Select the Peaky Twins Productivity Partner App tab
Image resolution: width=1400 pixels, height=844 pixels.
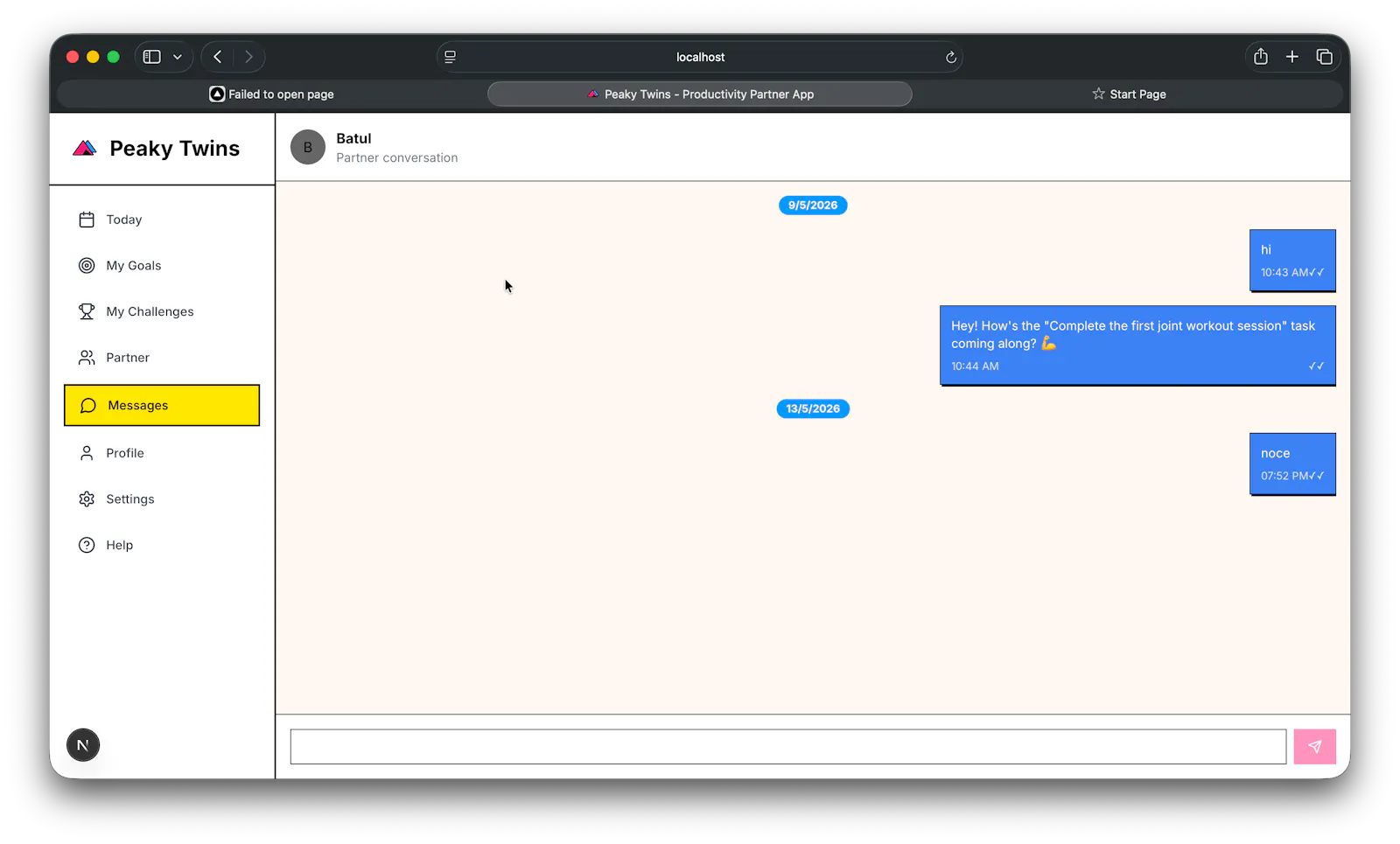pyautogui.click(x=700, y=94)
